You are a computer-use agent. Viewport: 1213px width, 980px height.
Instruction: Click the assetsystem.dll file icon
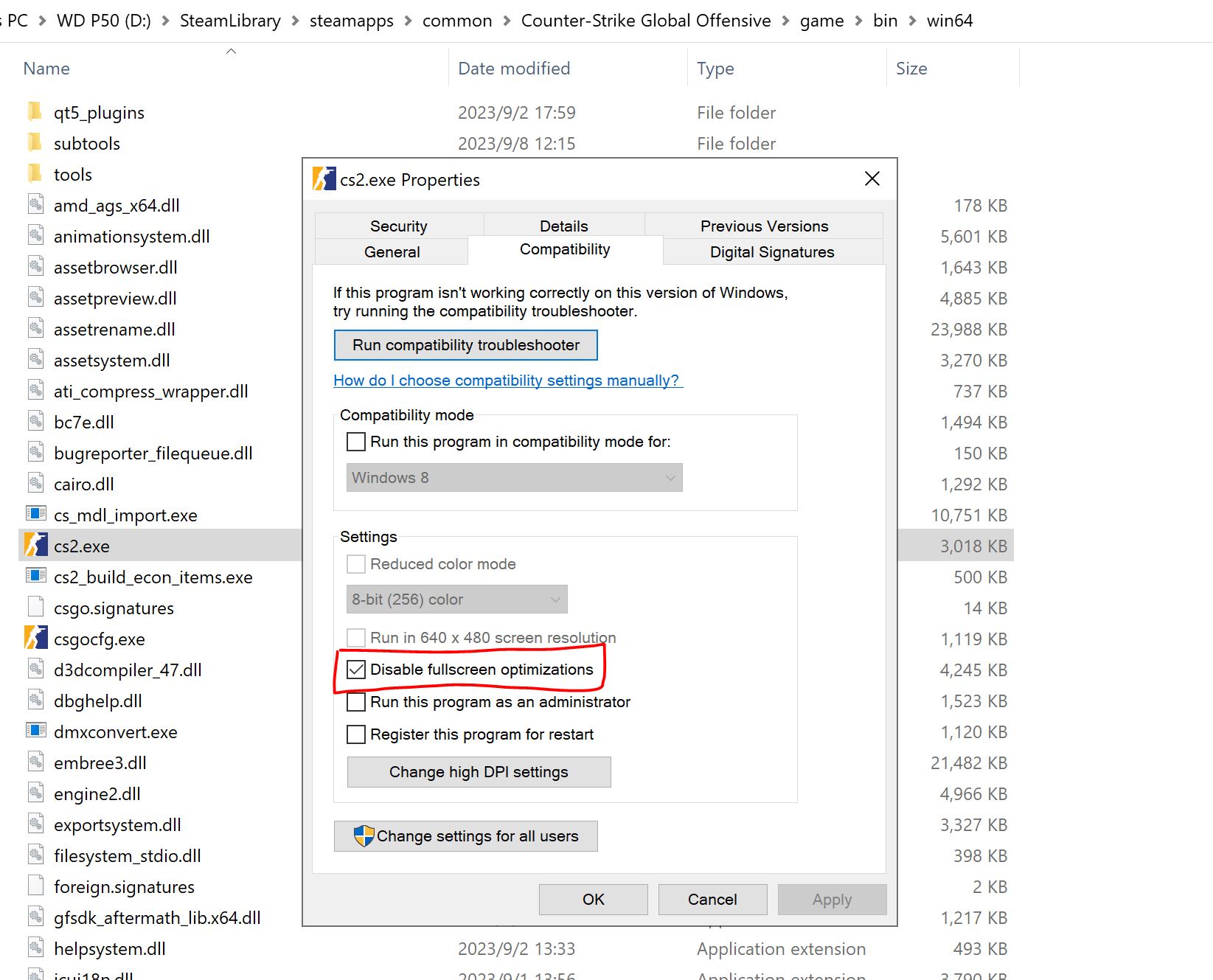(35, 360)
